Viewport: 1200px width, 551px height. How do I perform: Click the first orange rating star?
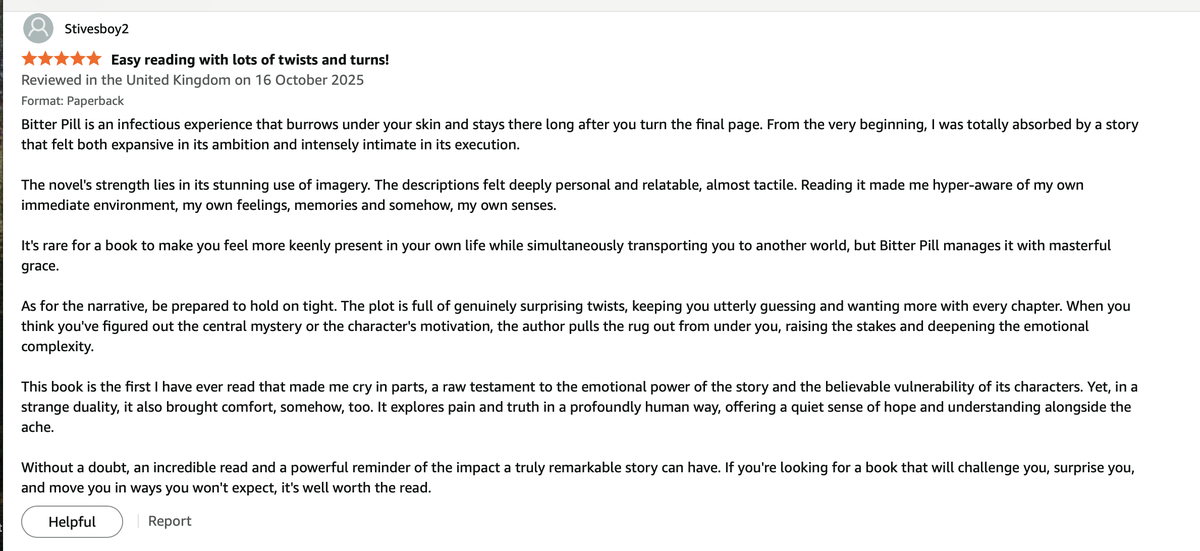tap(30, 60)
